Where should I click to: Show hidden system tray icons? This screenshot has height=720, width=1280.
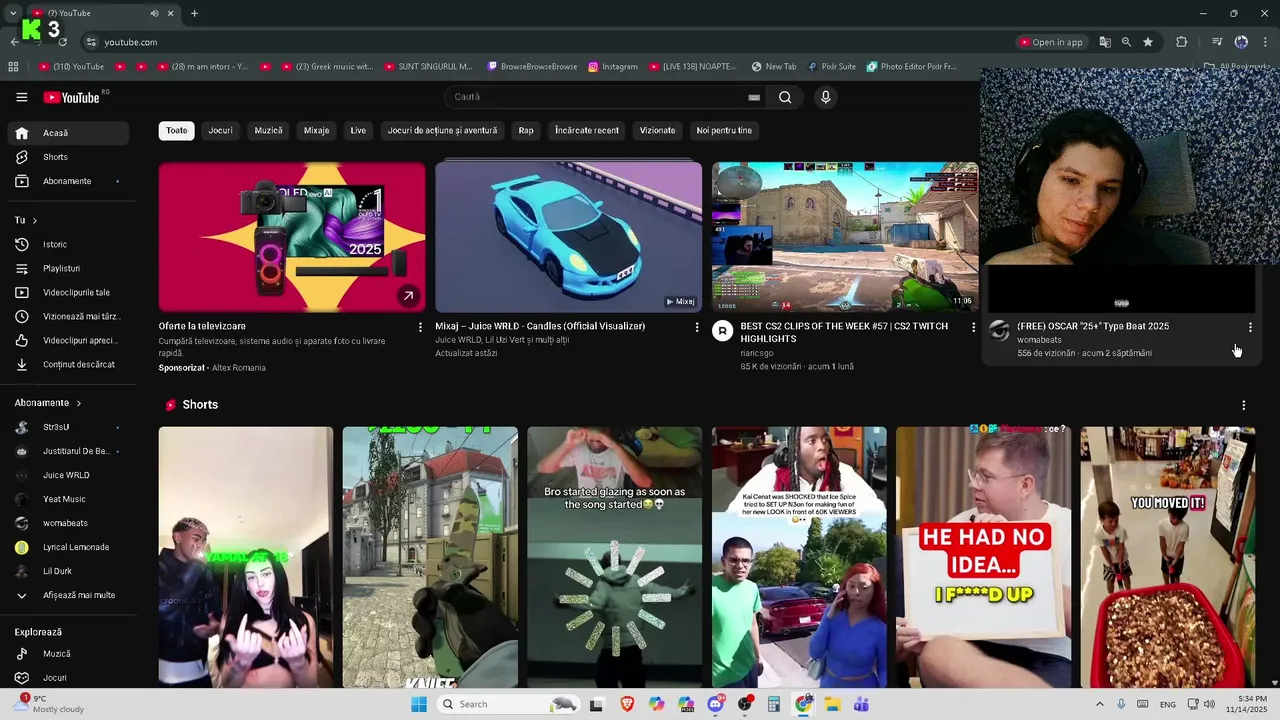click(x=1099, y=704)
